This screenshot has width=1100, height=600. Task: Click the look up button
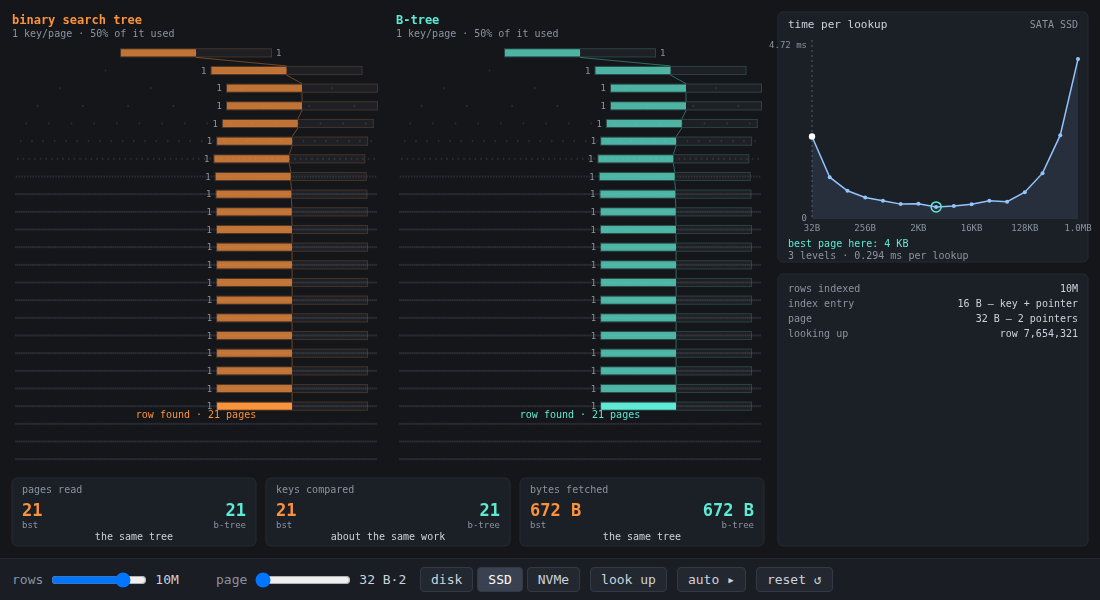pyautogui.click(x=628, y=580)
